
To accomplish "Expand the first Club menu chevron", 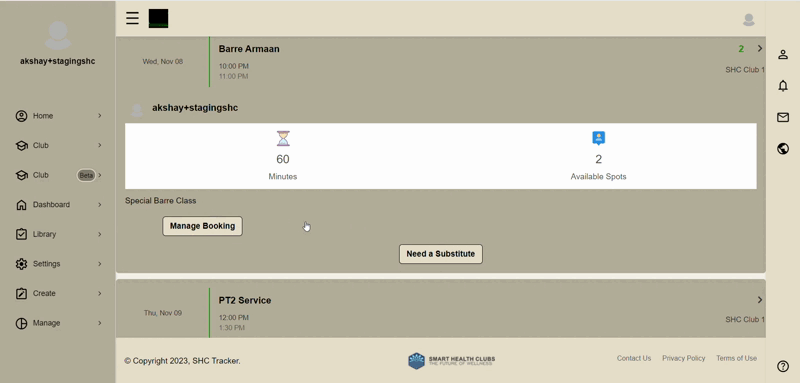I will [99, 145].
